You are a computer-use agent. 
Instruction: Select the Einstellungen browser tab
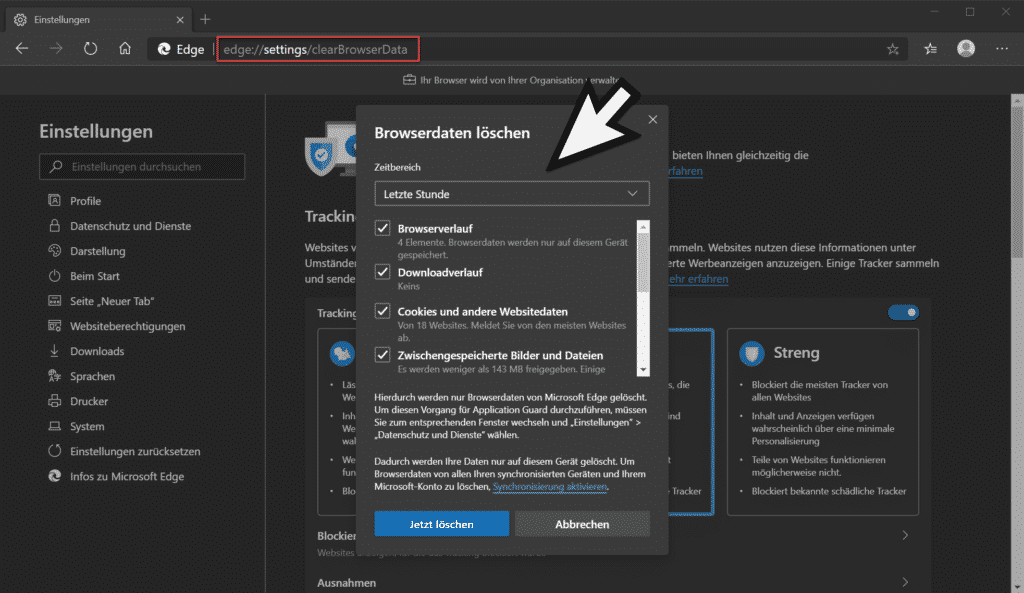[98, 20]
